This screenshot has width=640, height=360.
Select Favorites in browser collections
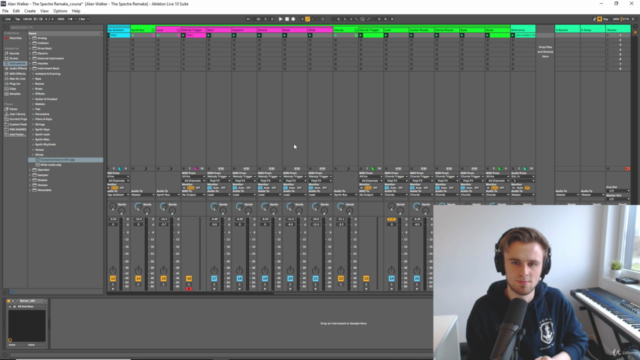16,38
